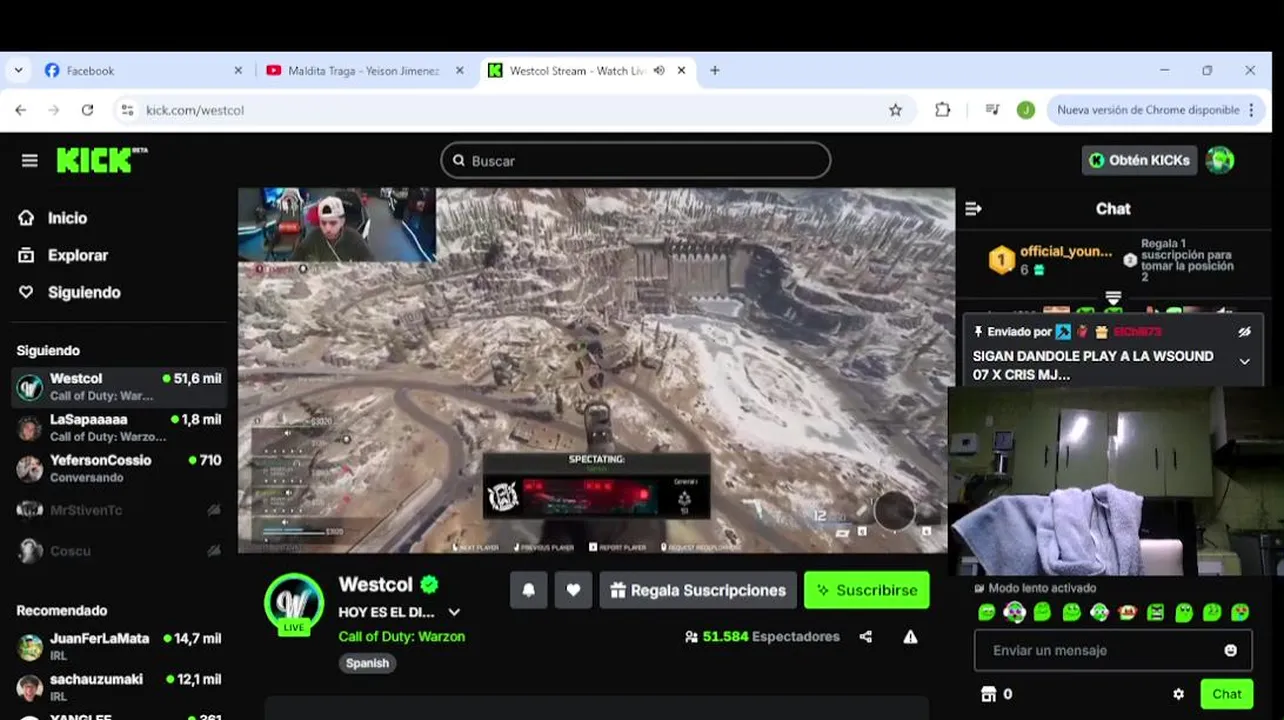Go back in the browser
Image resolution: width=1284 pixels, height=720 pixels.
(21, 110)
